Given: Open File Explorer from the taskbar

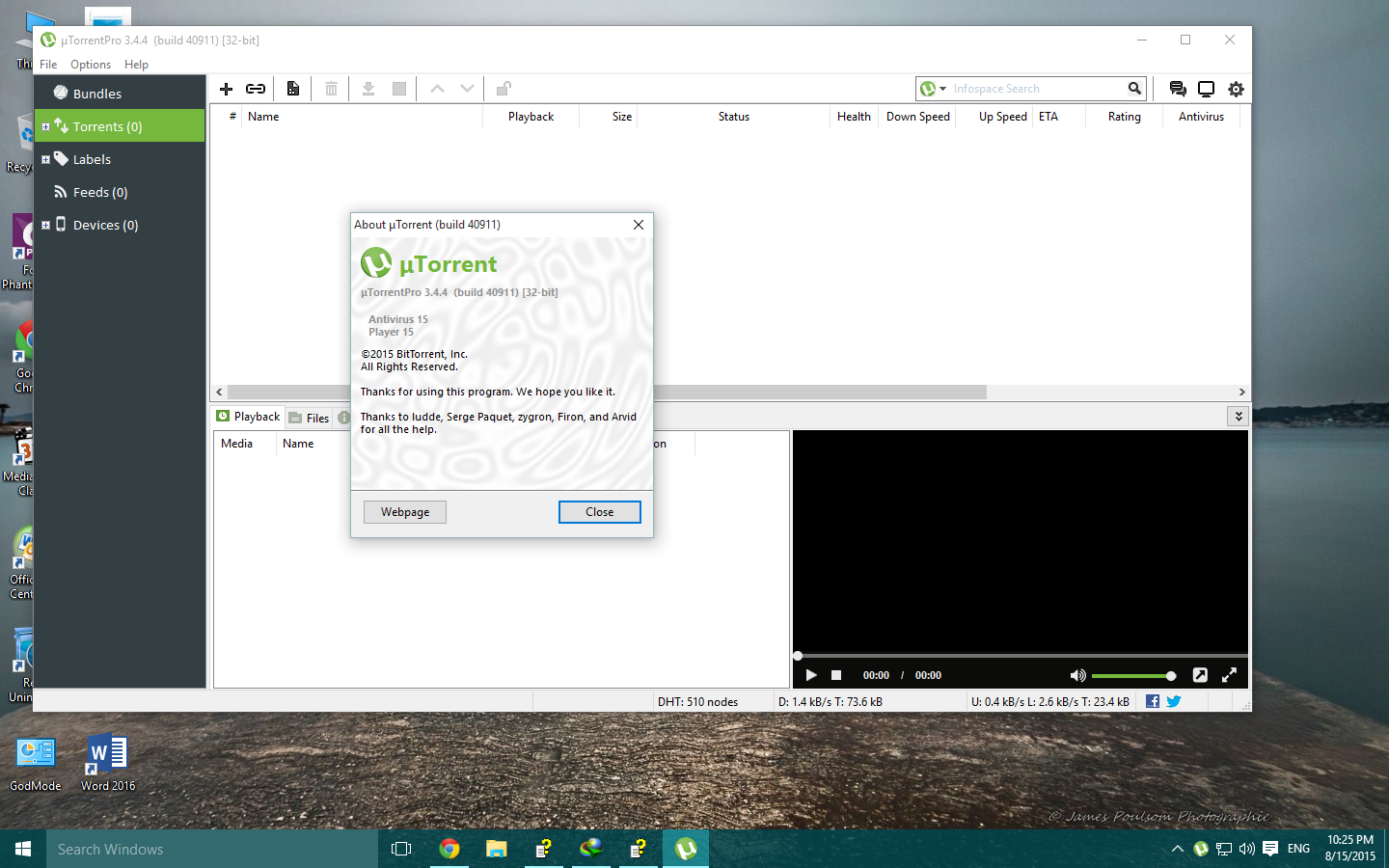Looking at the screenshot, I should (x=496, y=849).
